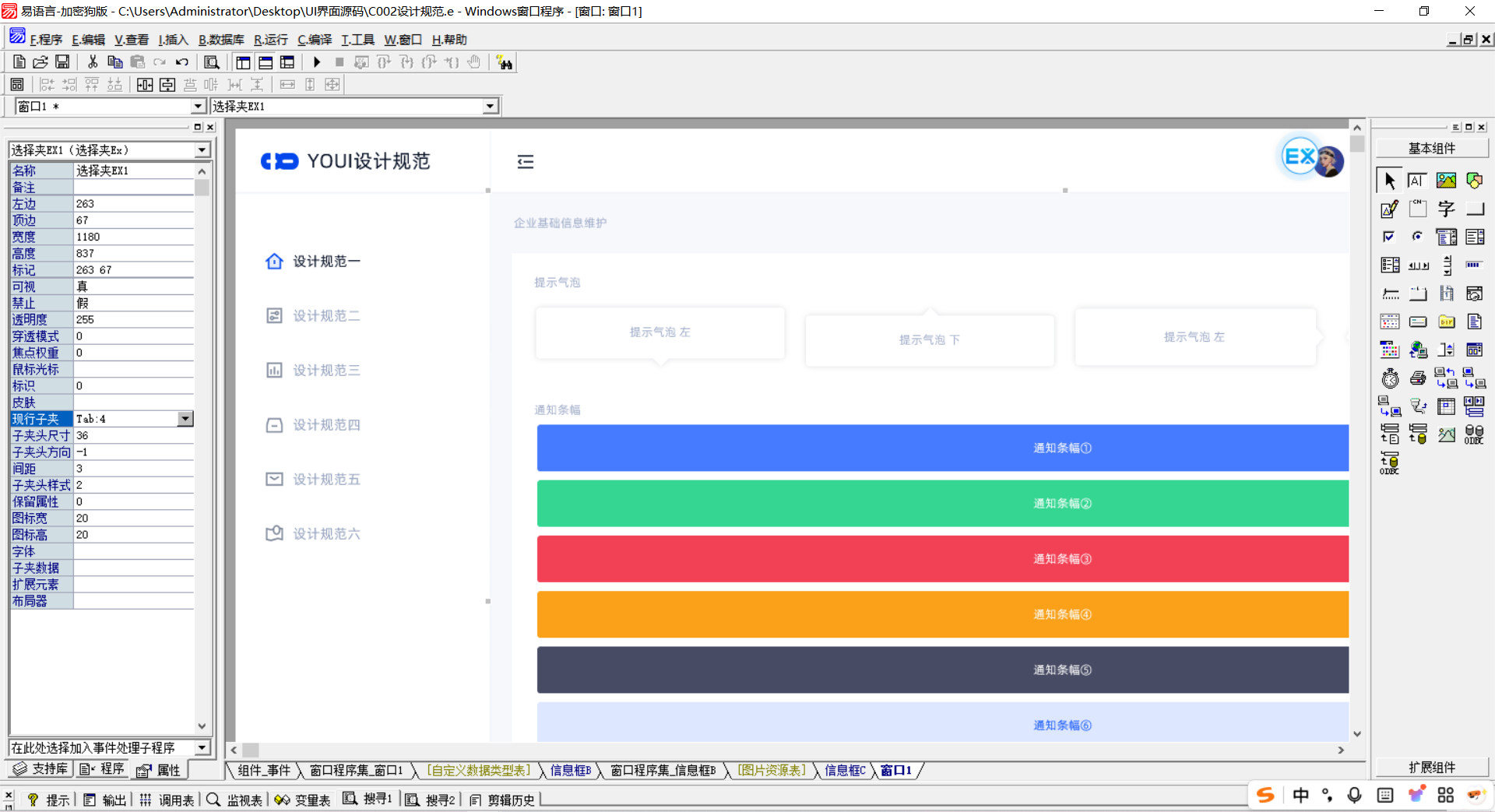Viewport: 1495px width, 812px height.
Task: Click the Cut scissors toolbar icon
Action: tap(93, 62)
